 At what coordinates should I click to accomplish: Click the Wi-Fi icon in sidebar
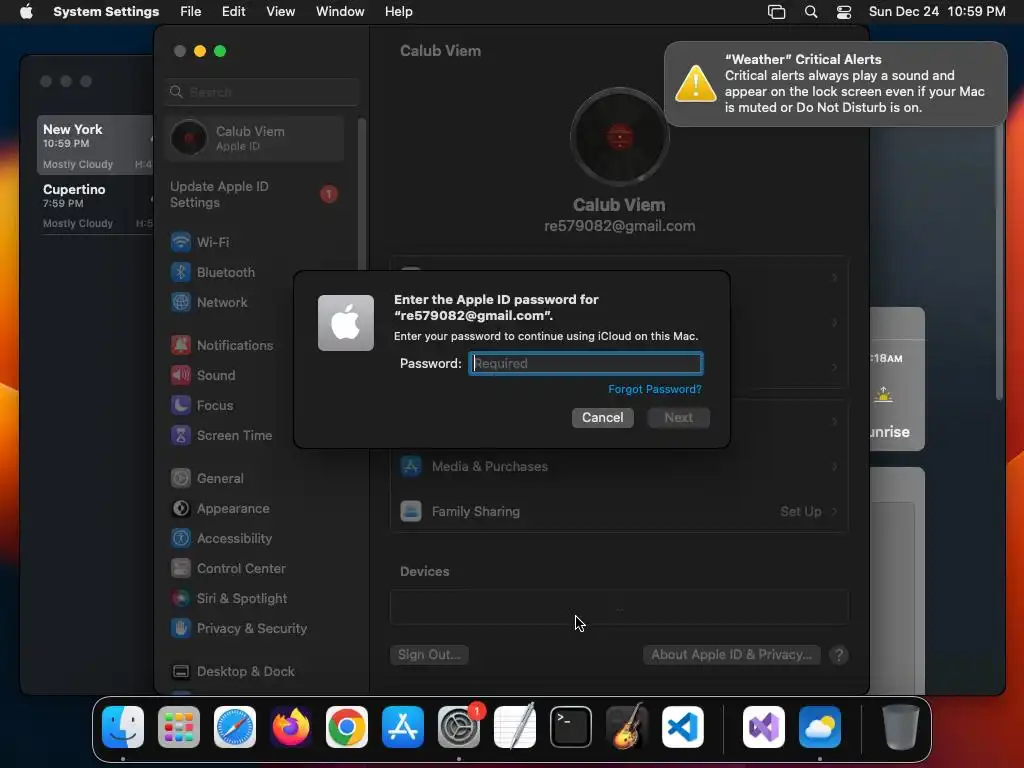pos(181,242)
